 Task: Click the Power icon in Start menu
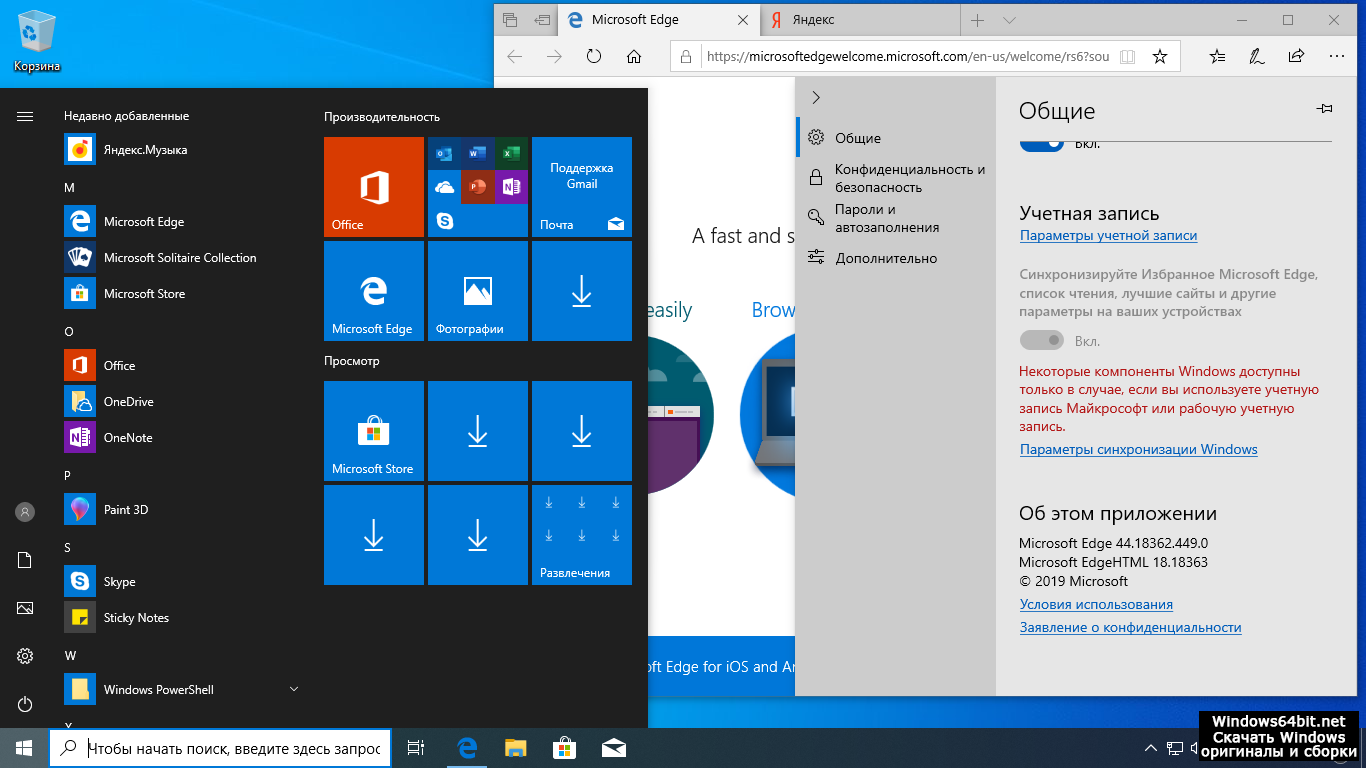pyautogui.click(x=25, y=704)
